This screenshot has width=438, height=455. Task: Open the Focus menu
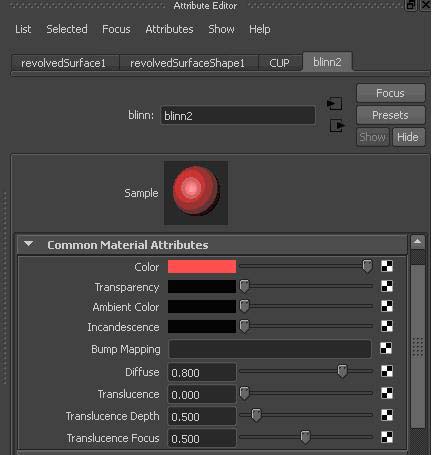click(116, 29)
